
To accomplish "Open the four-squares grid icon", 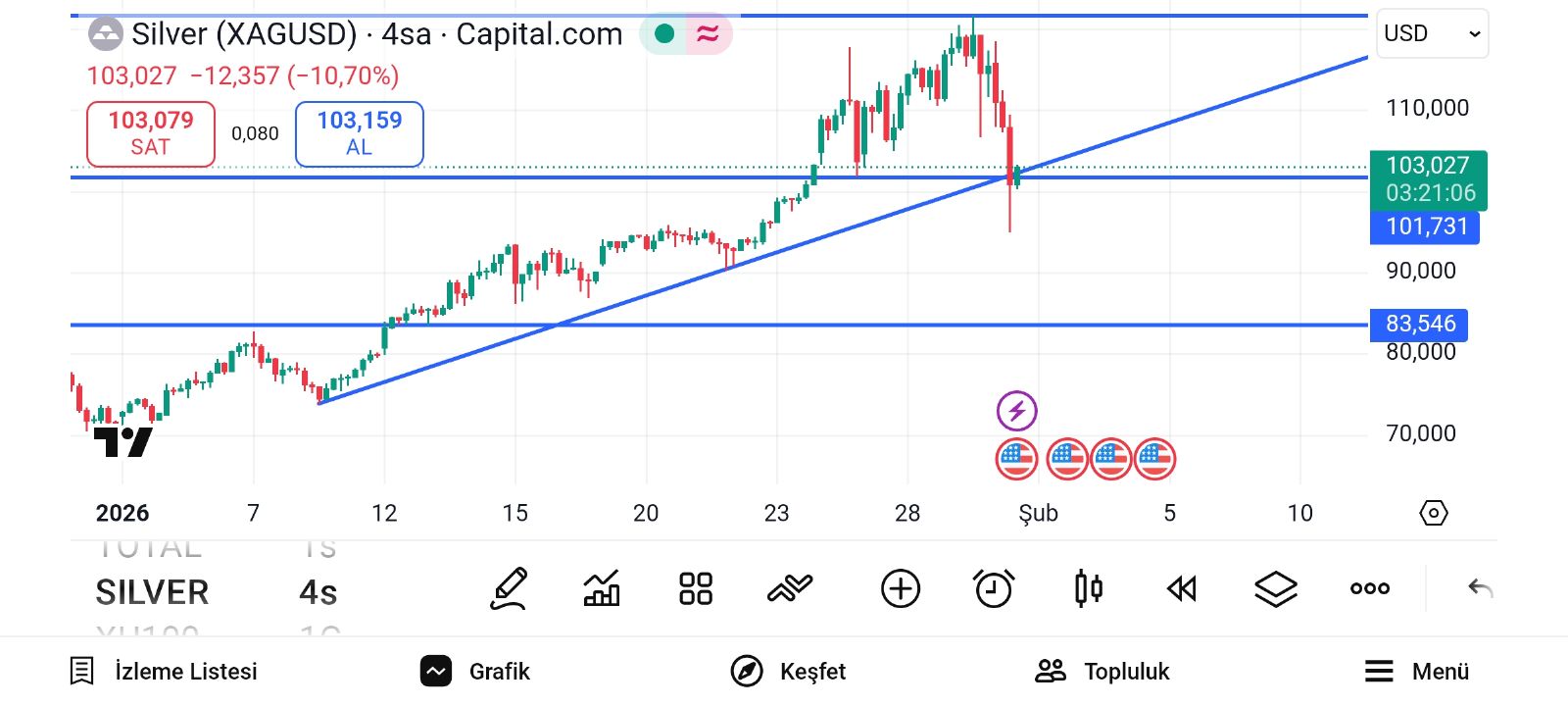I will point(695,588).
